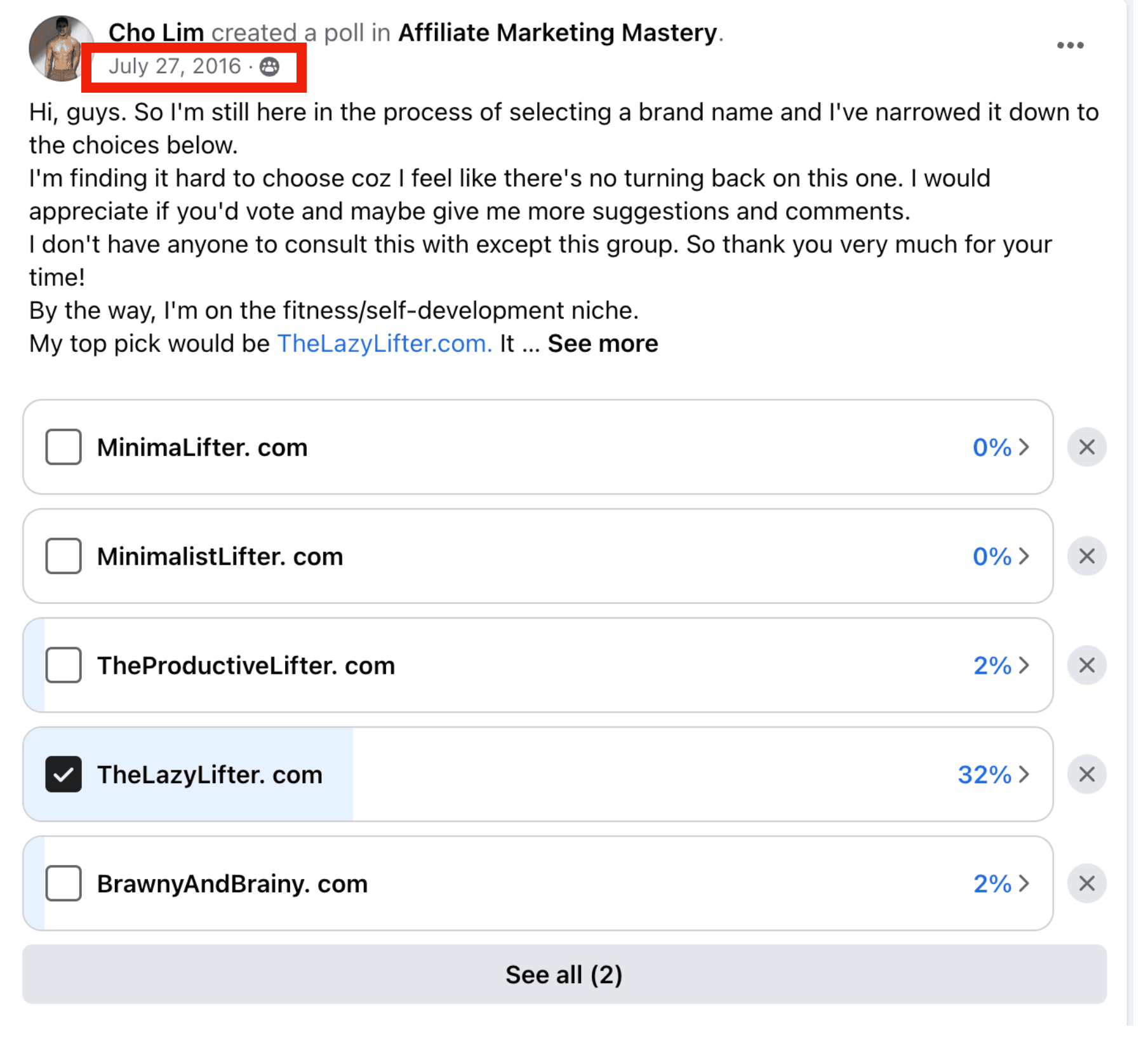The width and height of the screenshot is (1148, 1039).
Task: Remove the BrawnyAndBrainy. com poll option
Action: coord(1086,883)
